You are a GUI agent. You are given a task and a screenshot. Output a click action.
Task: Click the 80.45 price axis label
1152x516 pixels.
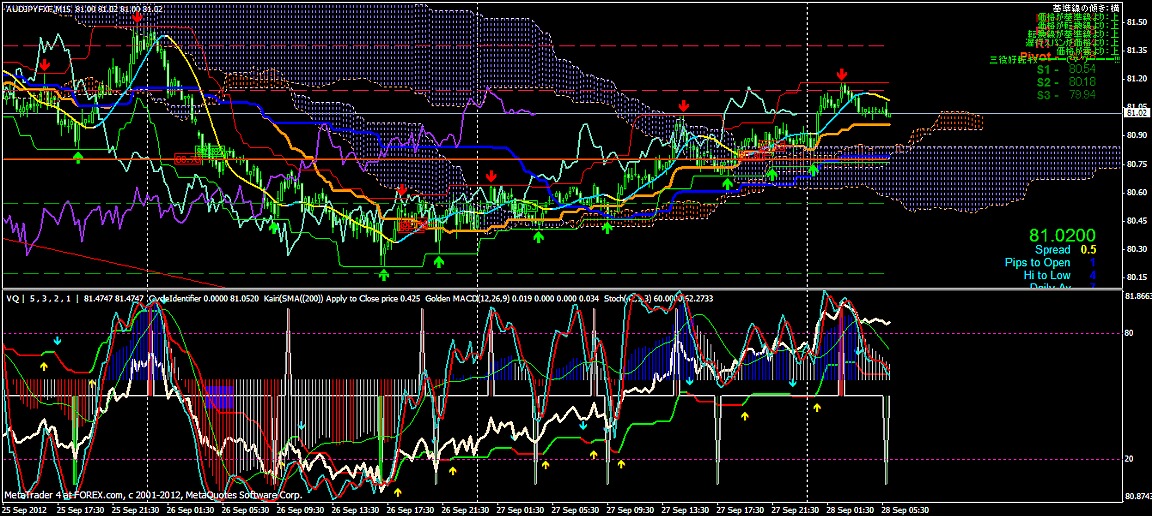coord(1137,221)
